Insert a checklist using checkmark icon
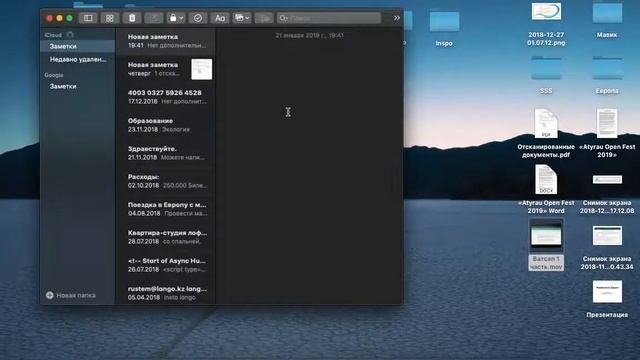640x360 pixels. [198, 18]
